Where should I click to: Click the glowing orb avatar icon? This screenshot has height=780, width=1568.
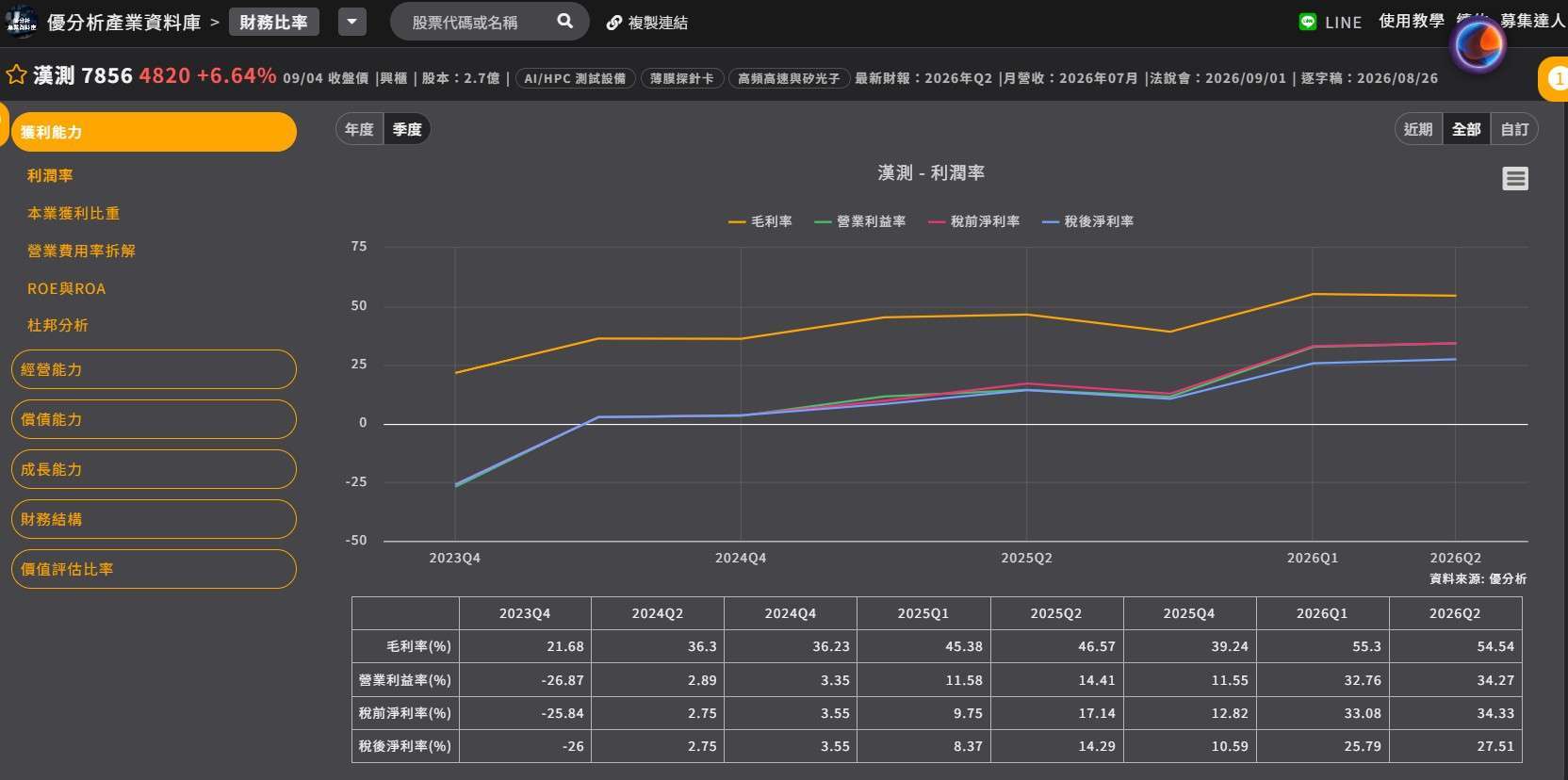tap(1478, 43)
